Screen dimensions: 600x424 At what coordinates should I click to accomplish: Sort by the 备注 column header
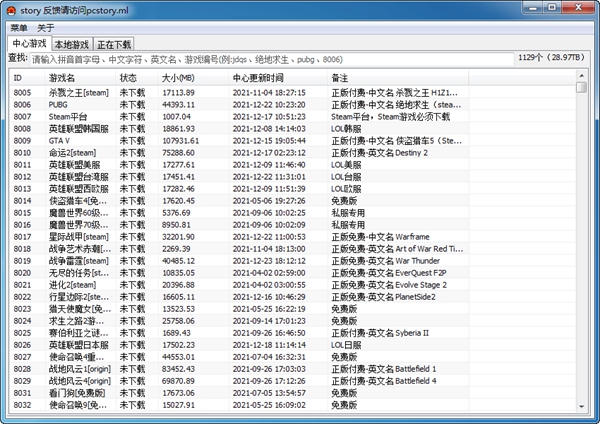pos(398,78)
